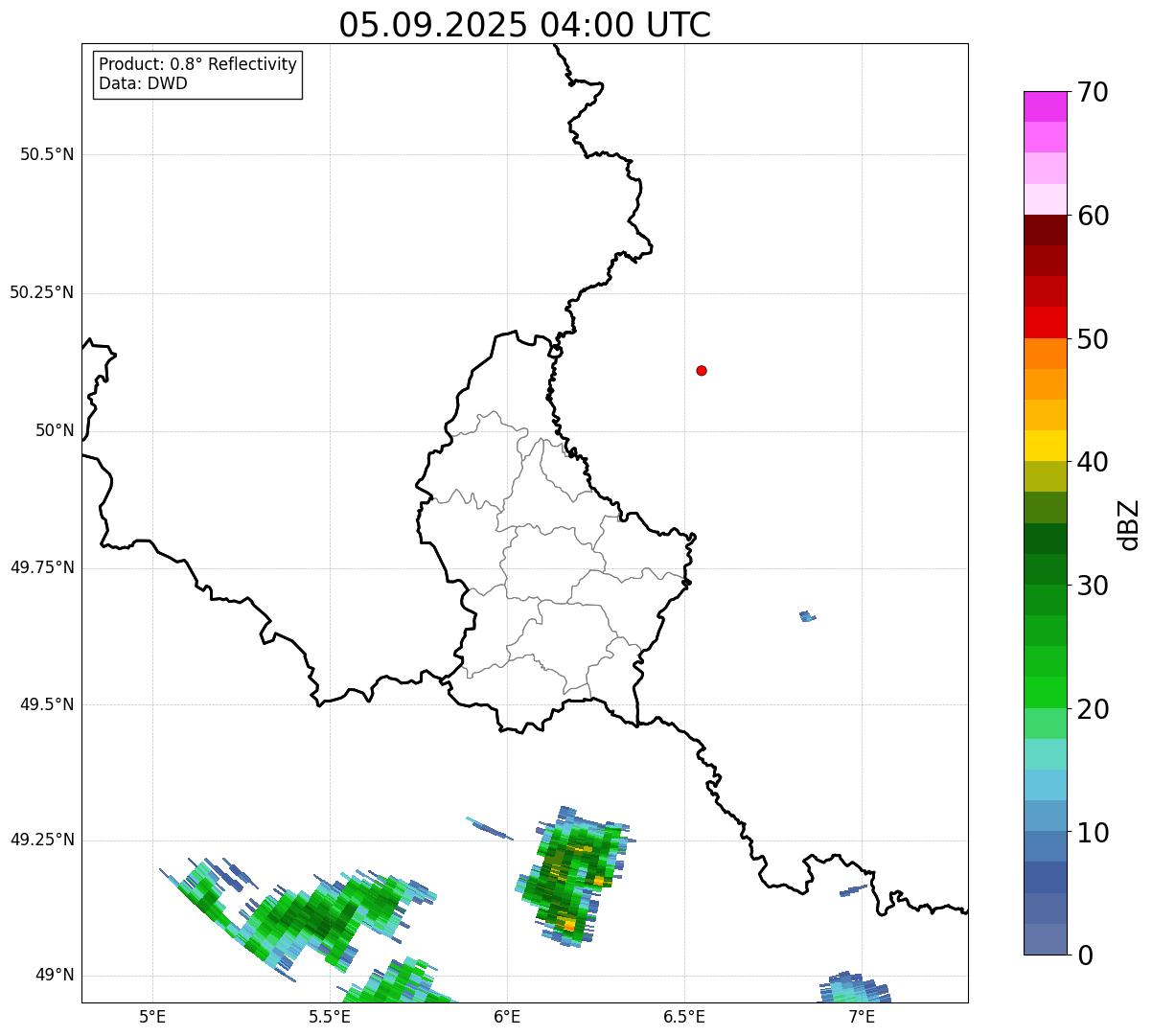Click the 'dBZ' colorbar axis label
The image size is (1152, 1036).
[x=1129, y=523]
